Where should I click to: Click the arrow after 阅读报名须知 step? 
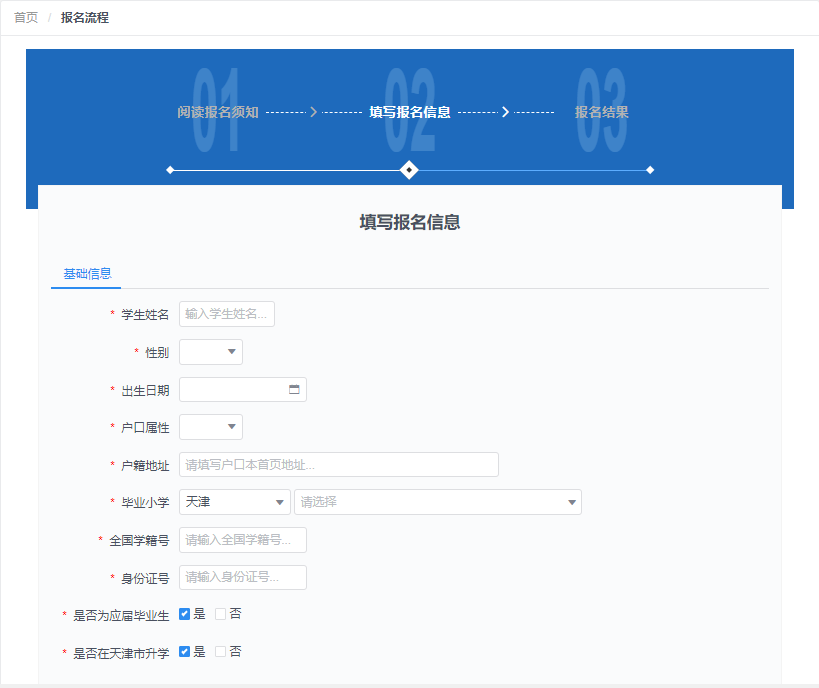(x=314, y=112)
